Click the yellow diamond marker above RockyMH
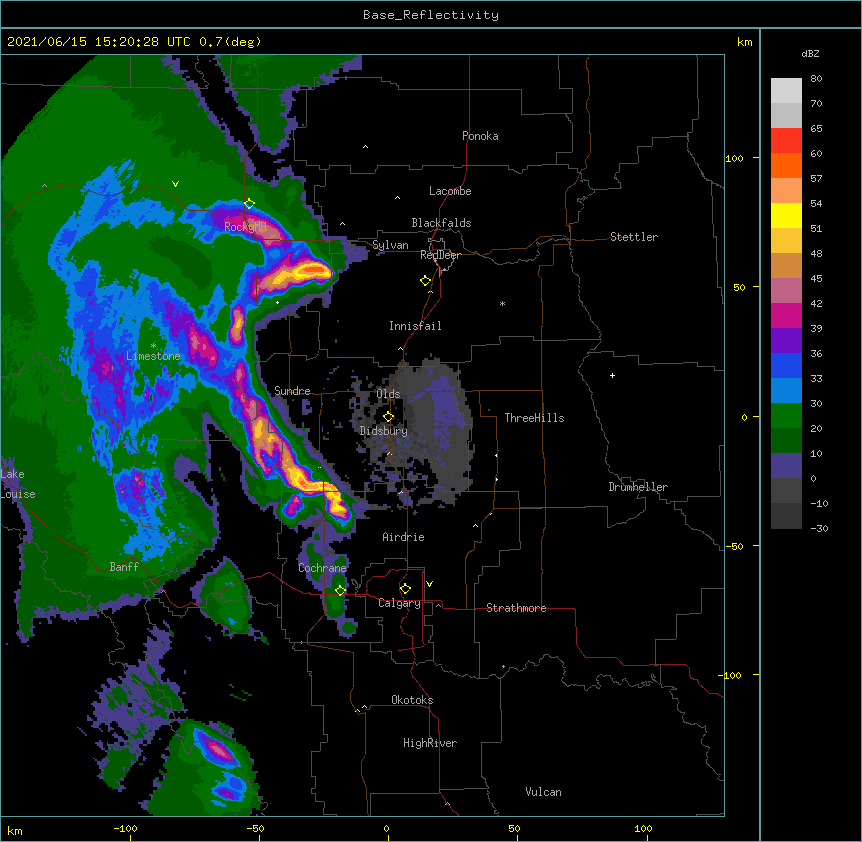 (x=250, y=204)
